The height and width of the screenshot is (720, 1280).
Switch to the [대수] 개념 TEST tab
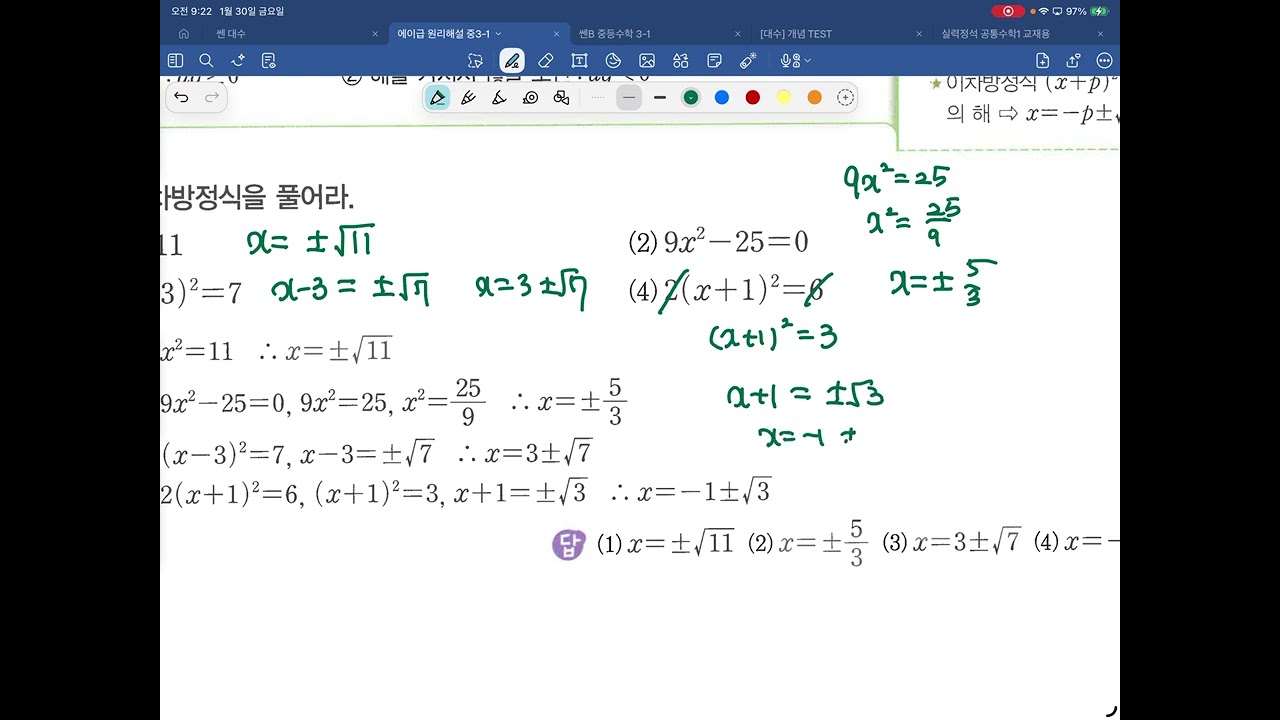click(x=796, y=34)
